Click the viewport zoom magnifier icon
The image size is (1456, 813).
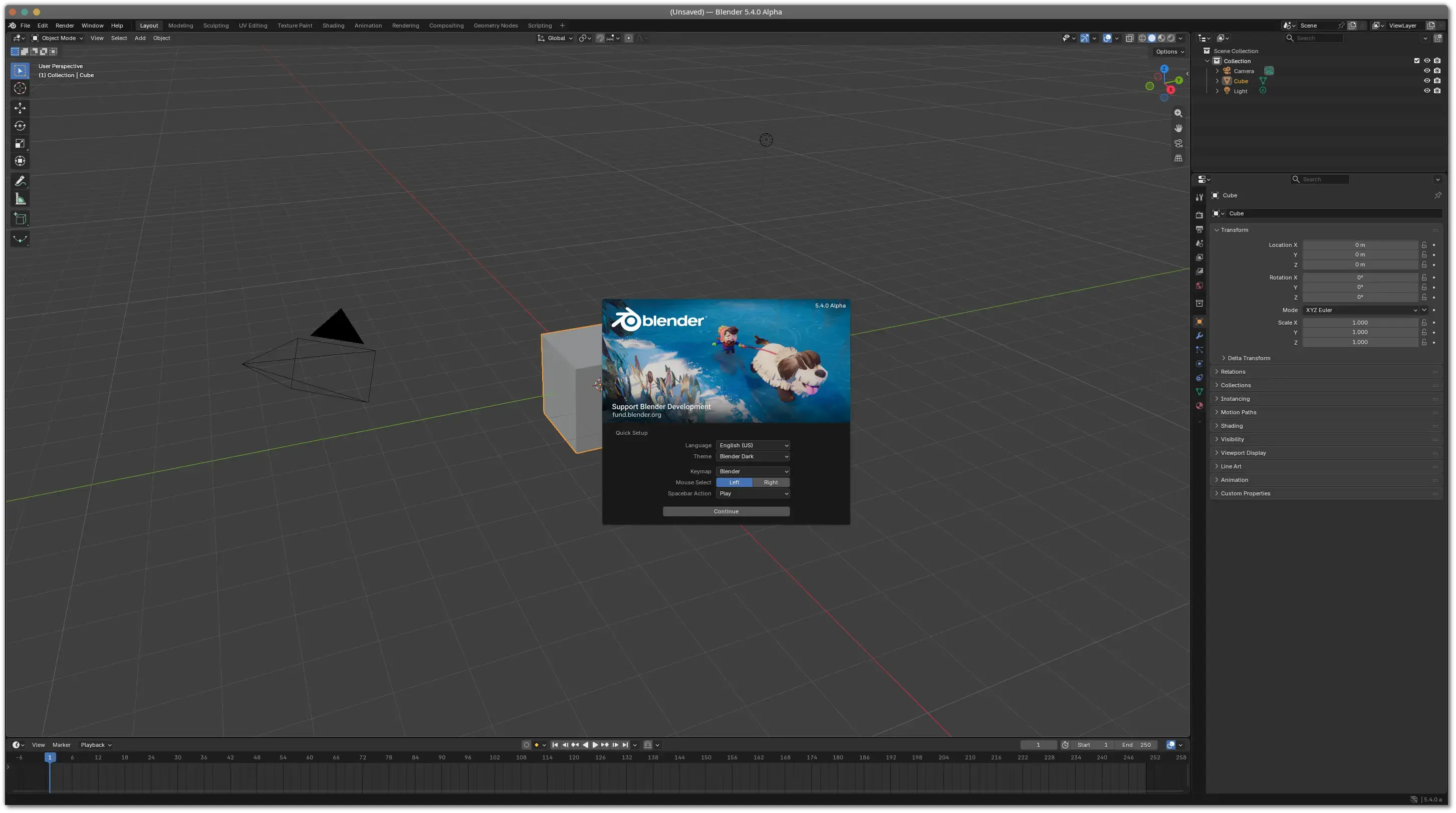1178,114
